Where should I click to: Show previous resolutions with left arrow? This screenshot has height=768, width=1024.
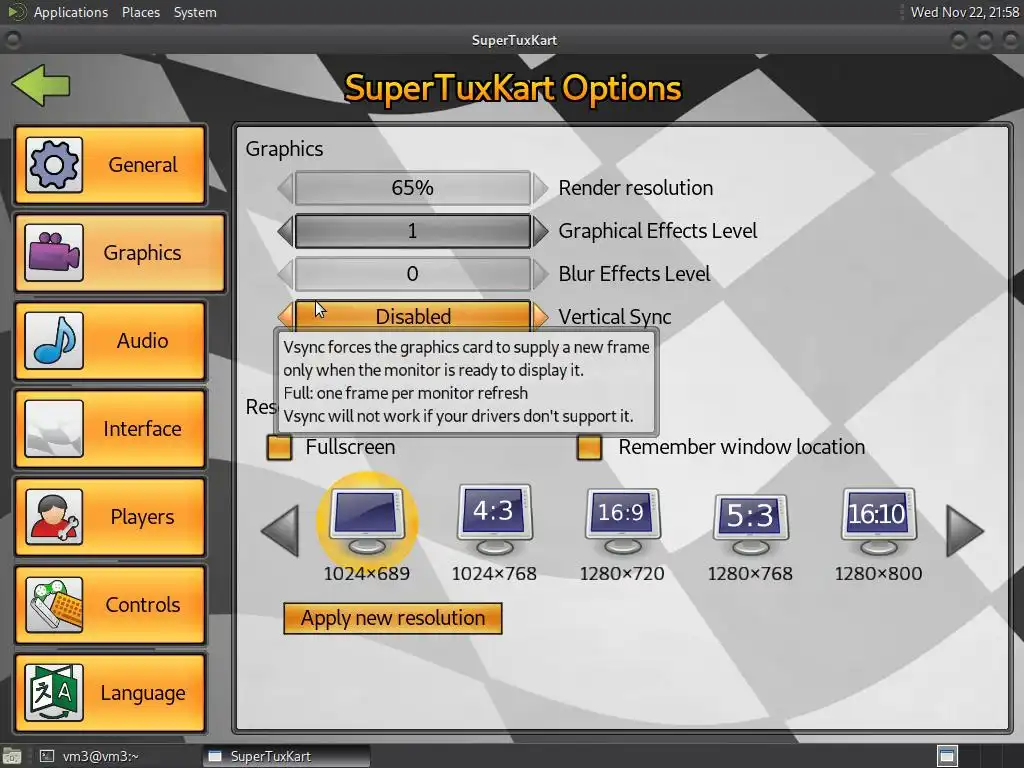pos(280,531)
